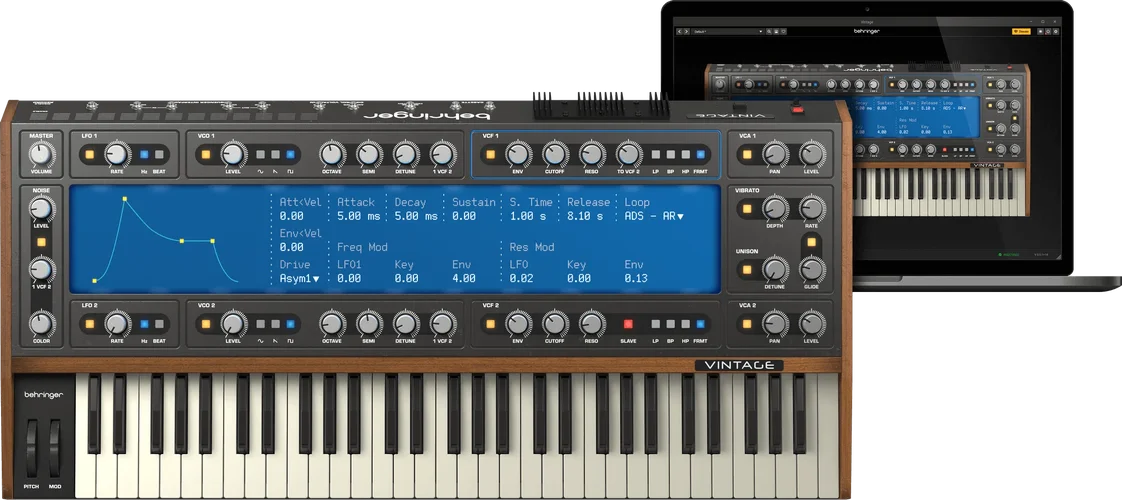
Task: Toggle the VCA 1 on/off yellow button
Action: click(747, 154)
